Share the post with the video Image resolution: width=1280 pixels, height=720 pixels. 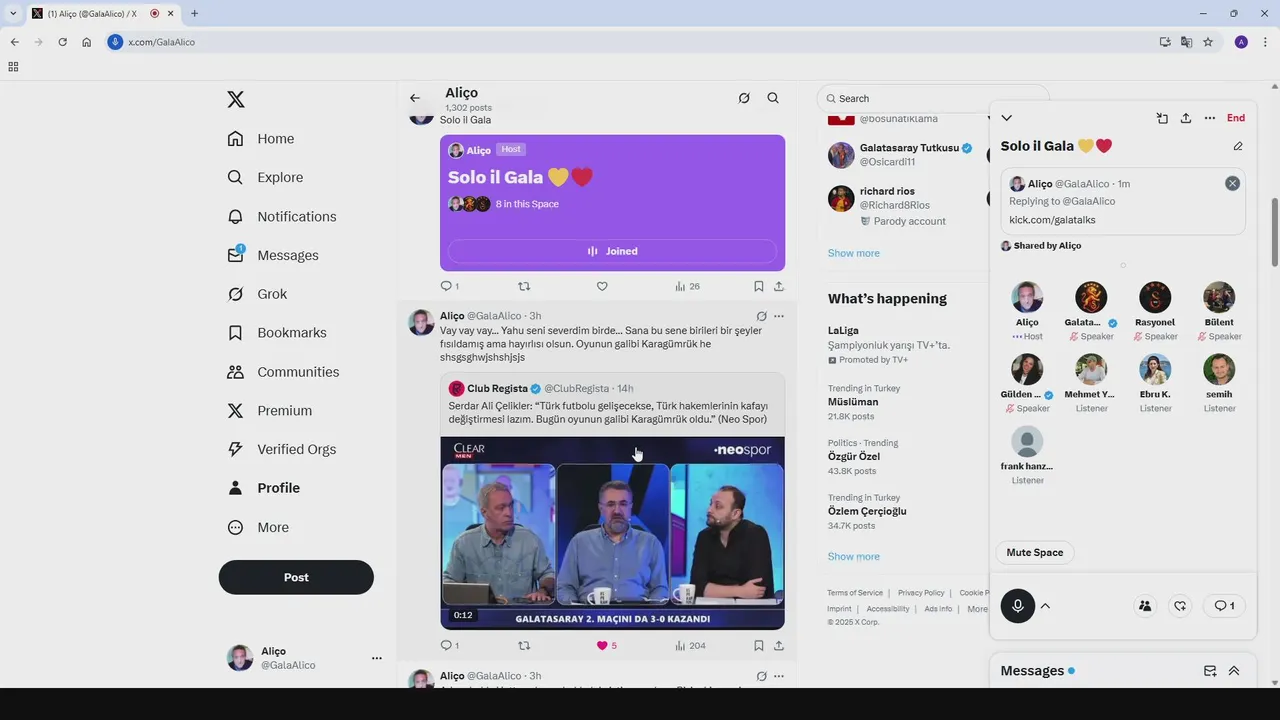[x=779, y=645]
